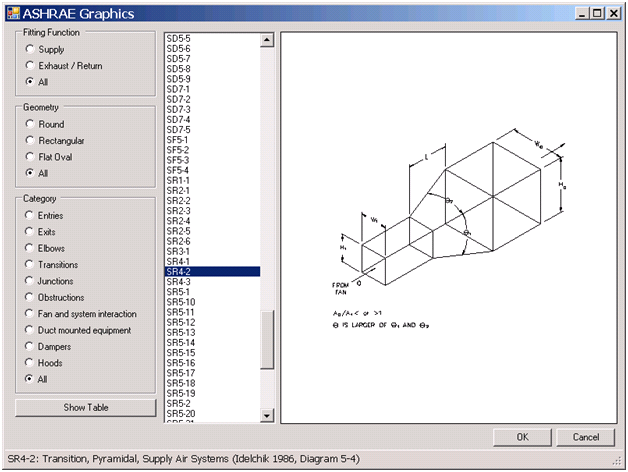Select fitting SR2-5 in the list
Screen dimensions: 628x472
point(212,231)
